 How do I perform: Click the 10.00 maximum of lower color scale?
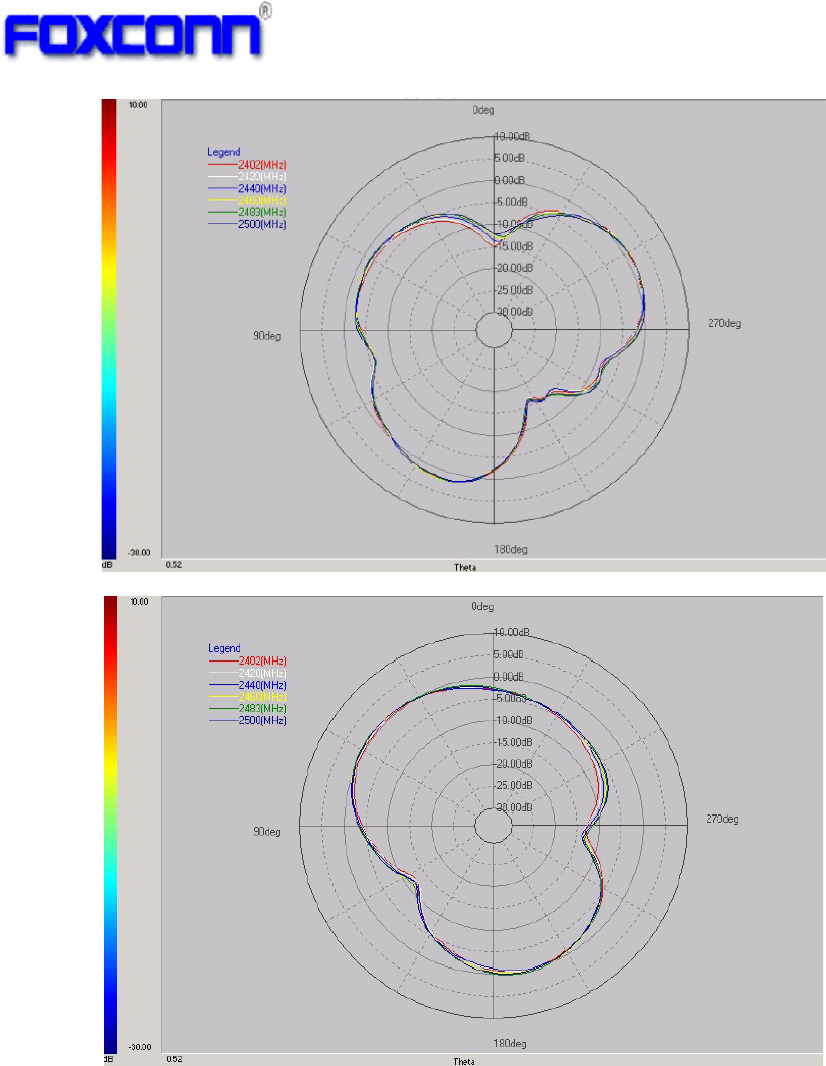139,602
